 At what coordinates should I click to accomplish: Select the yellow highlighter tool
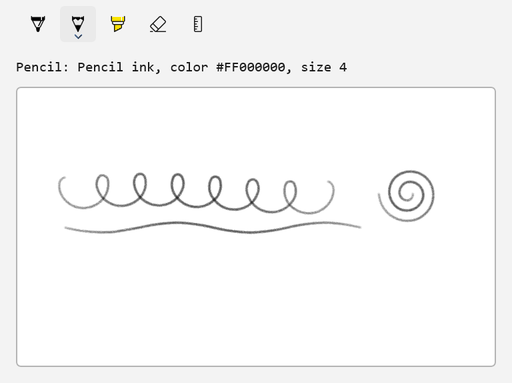tap(118, 24)
